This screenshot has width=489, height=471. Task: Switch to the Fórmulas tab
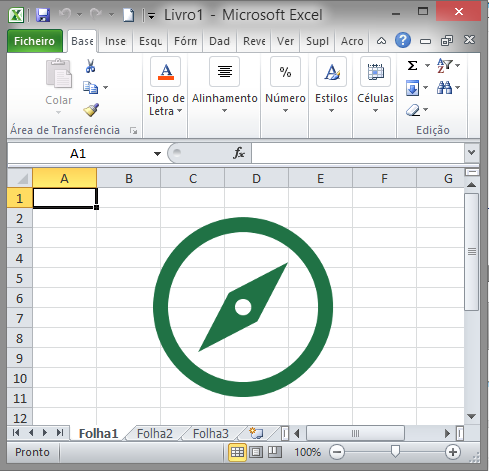(x=186, y=41)
